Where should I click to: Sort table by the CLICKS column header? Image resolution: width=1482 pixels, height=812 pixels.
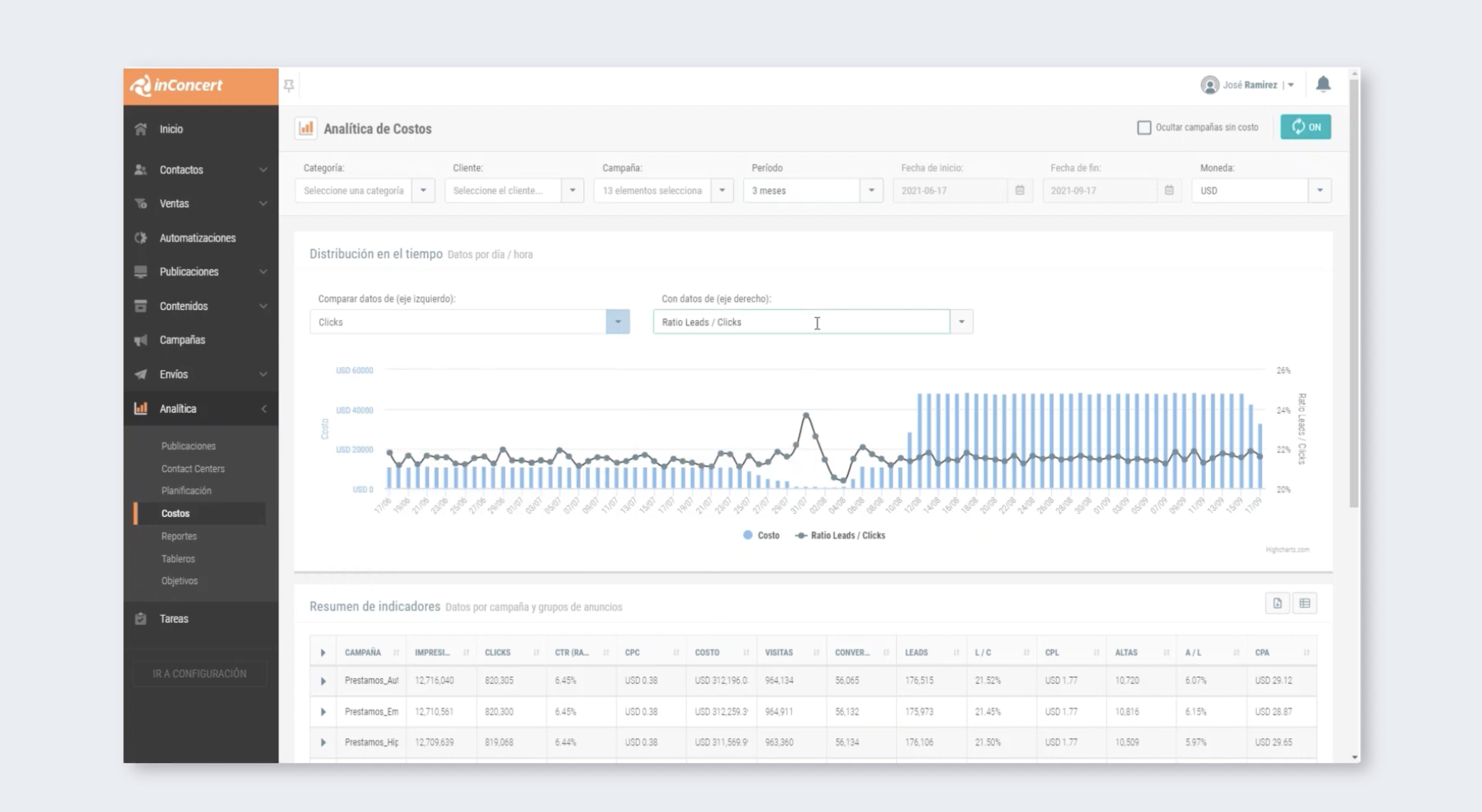coord(498,652)
